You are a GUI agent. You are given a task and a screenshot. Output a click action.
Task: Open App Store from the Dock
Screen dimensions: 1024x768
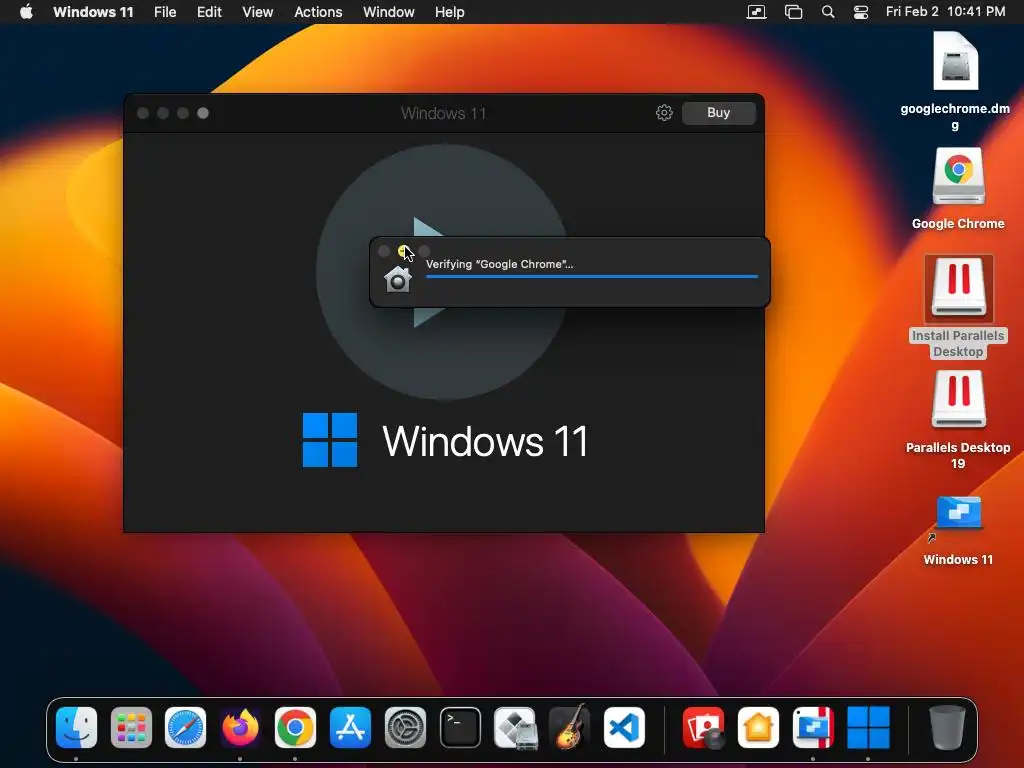point(350,728)
